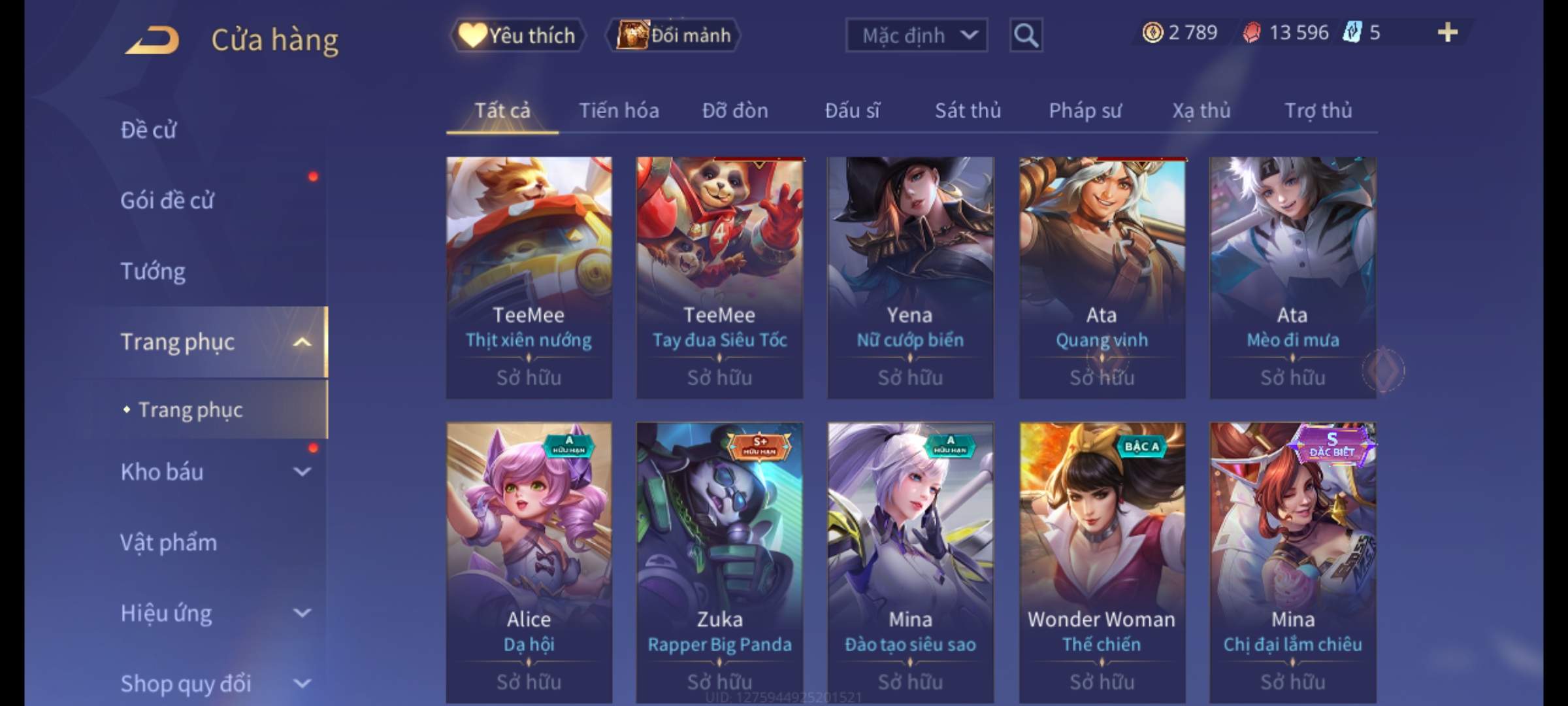1568x706 pixels.
Task: Switch to the Sát thủ tab
Action: 968,110
